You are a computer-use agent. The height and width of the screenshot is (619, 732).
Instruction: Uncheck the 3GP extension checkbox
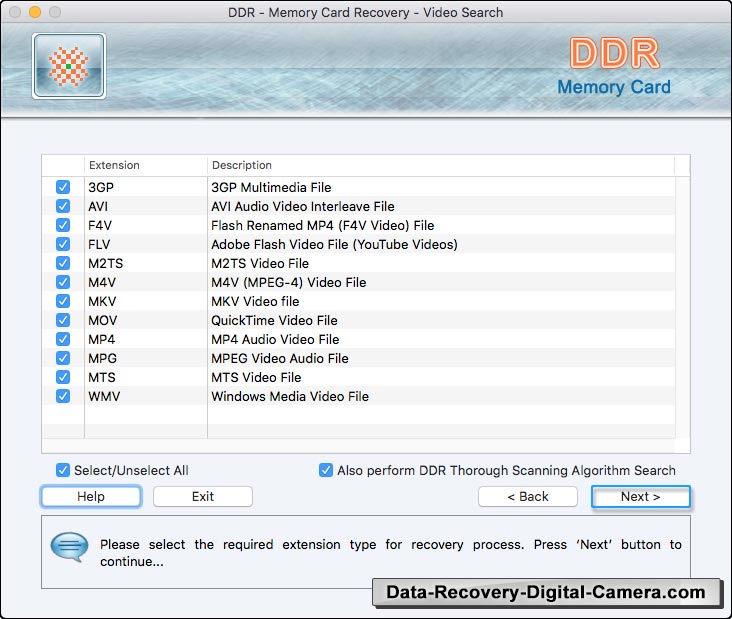point(63,187)
